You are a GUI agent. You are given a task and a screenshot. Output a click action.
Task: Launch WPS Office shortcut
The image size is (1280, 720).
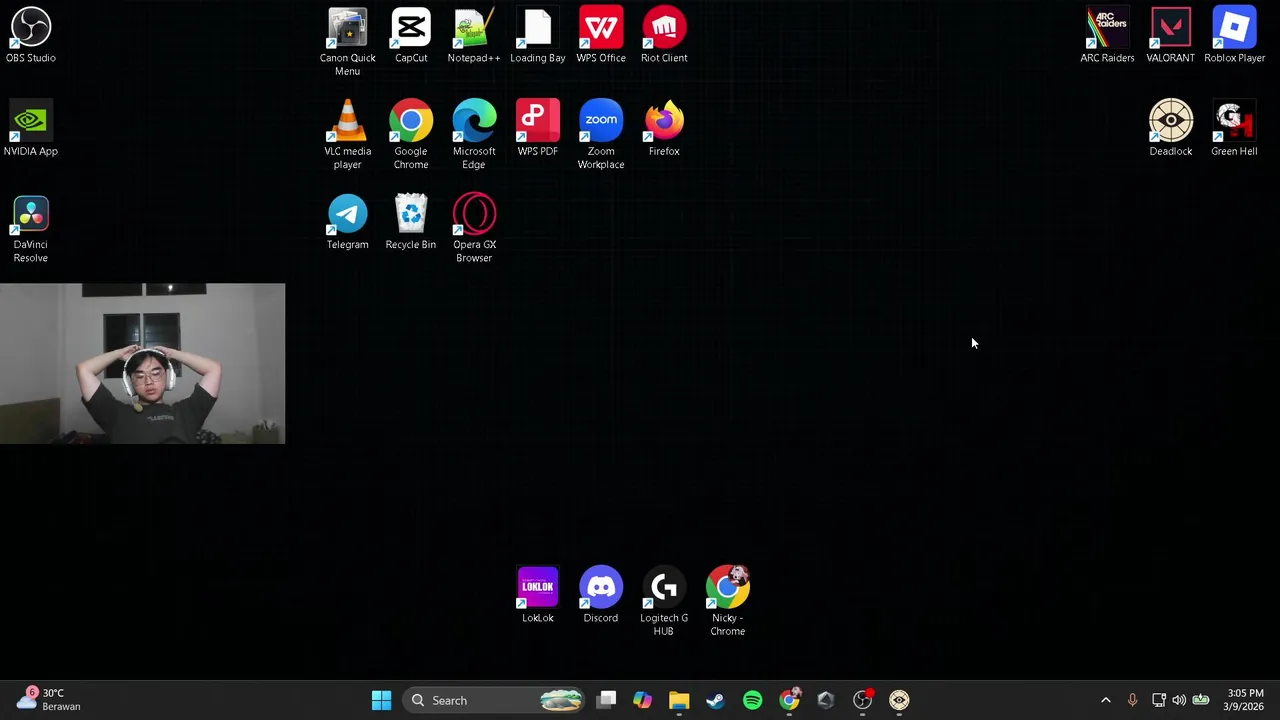[x=601, y=35]
